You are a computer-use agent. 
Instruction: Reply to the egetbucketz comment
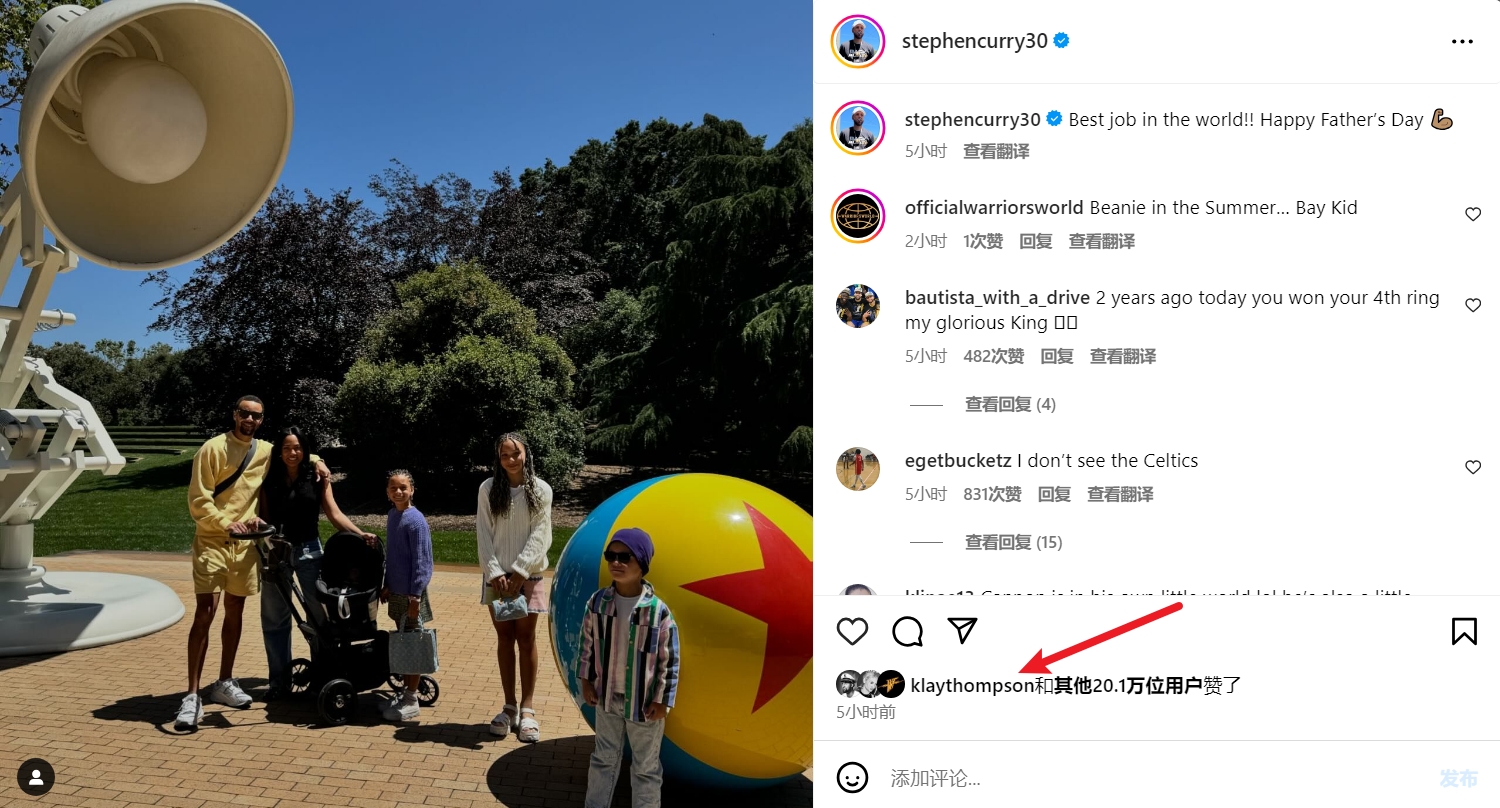(x=1054, y=494)
